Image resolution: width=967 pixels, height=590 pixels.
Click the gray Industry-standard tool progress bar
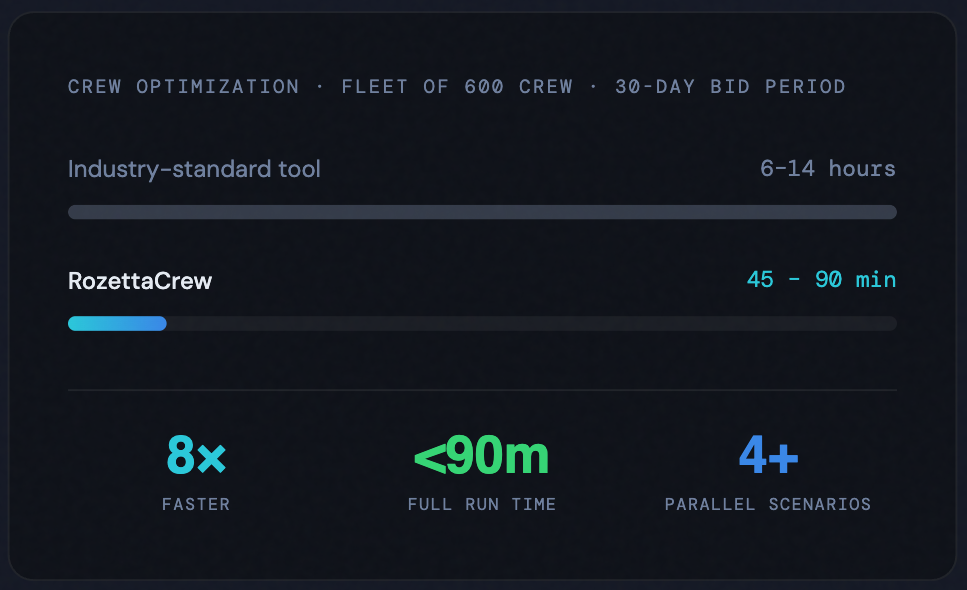pos(482,212)
